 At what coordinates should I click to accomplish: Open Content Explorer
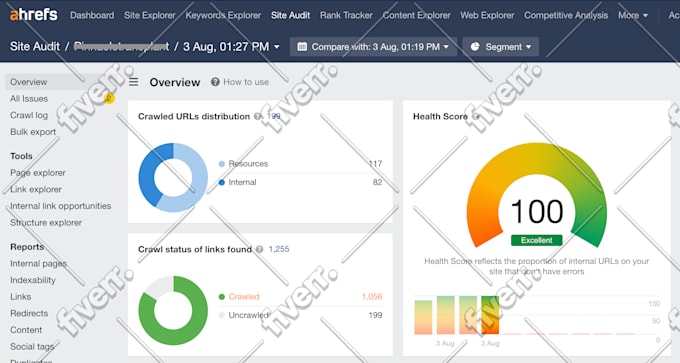[416, 15]
